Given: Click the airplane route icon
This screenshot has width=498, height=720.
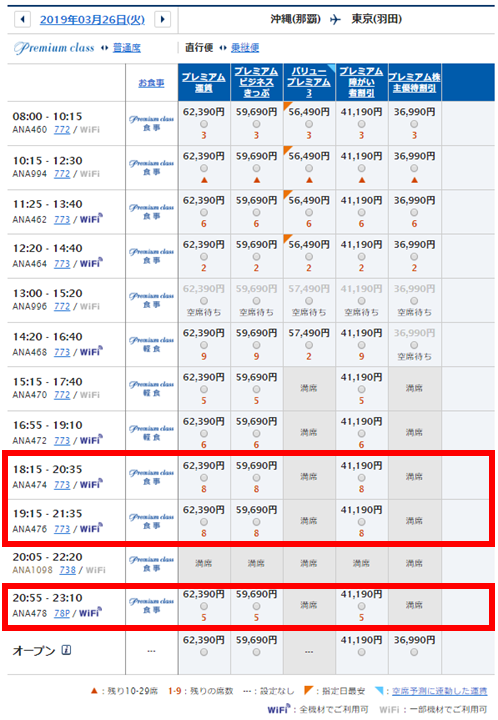Looking at the screenshot, I should coord(336,19).
